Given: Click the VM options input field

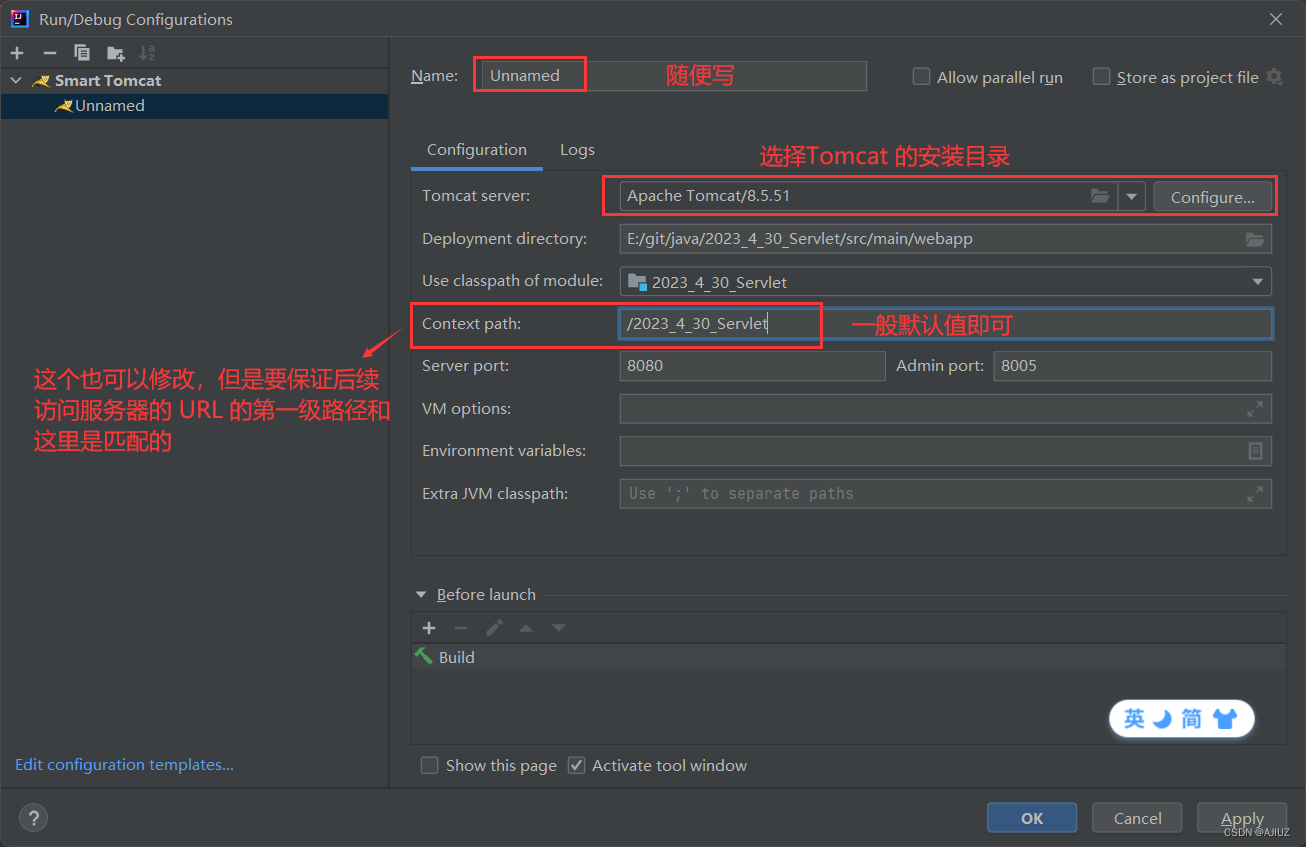Looking at the screenshot, I should 945,409.
